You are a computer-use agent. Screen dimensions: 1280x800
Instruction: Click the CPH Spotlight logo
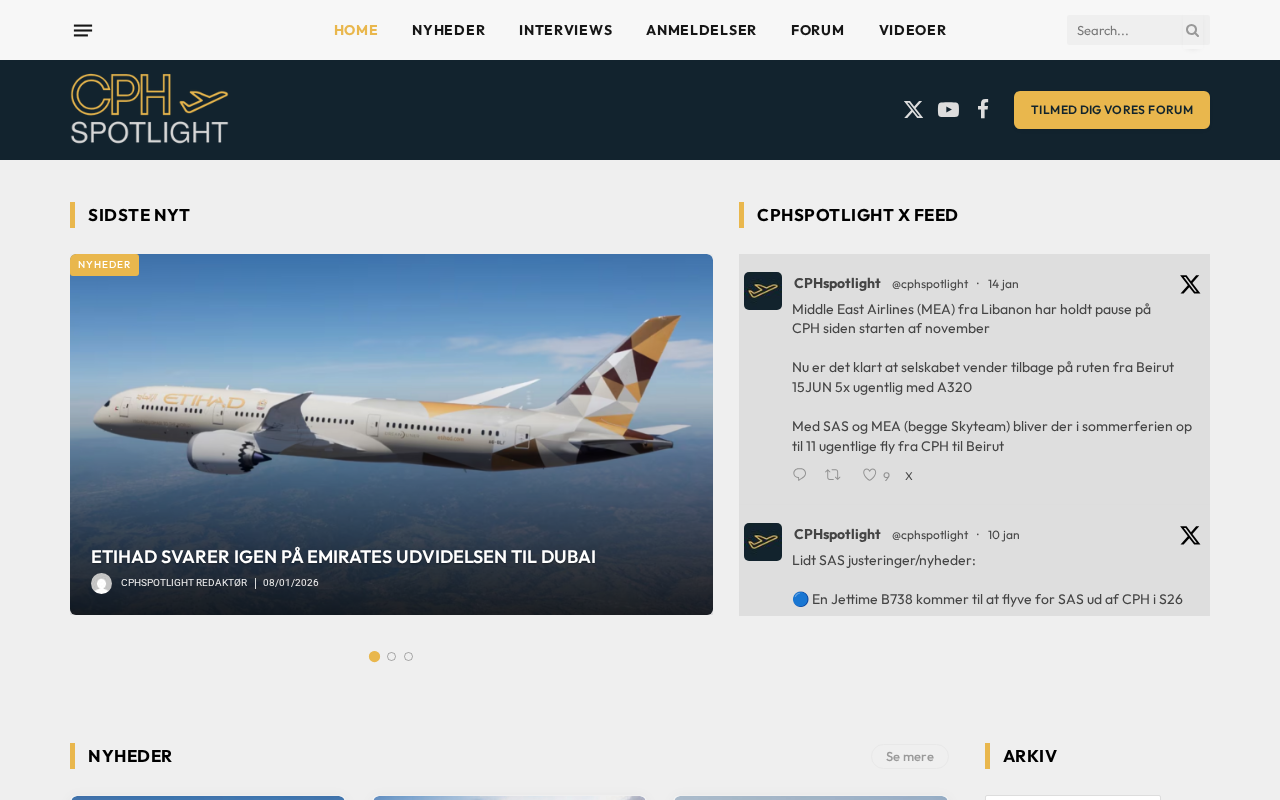coord(149,109)
